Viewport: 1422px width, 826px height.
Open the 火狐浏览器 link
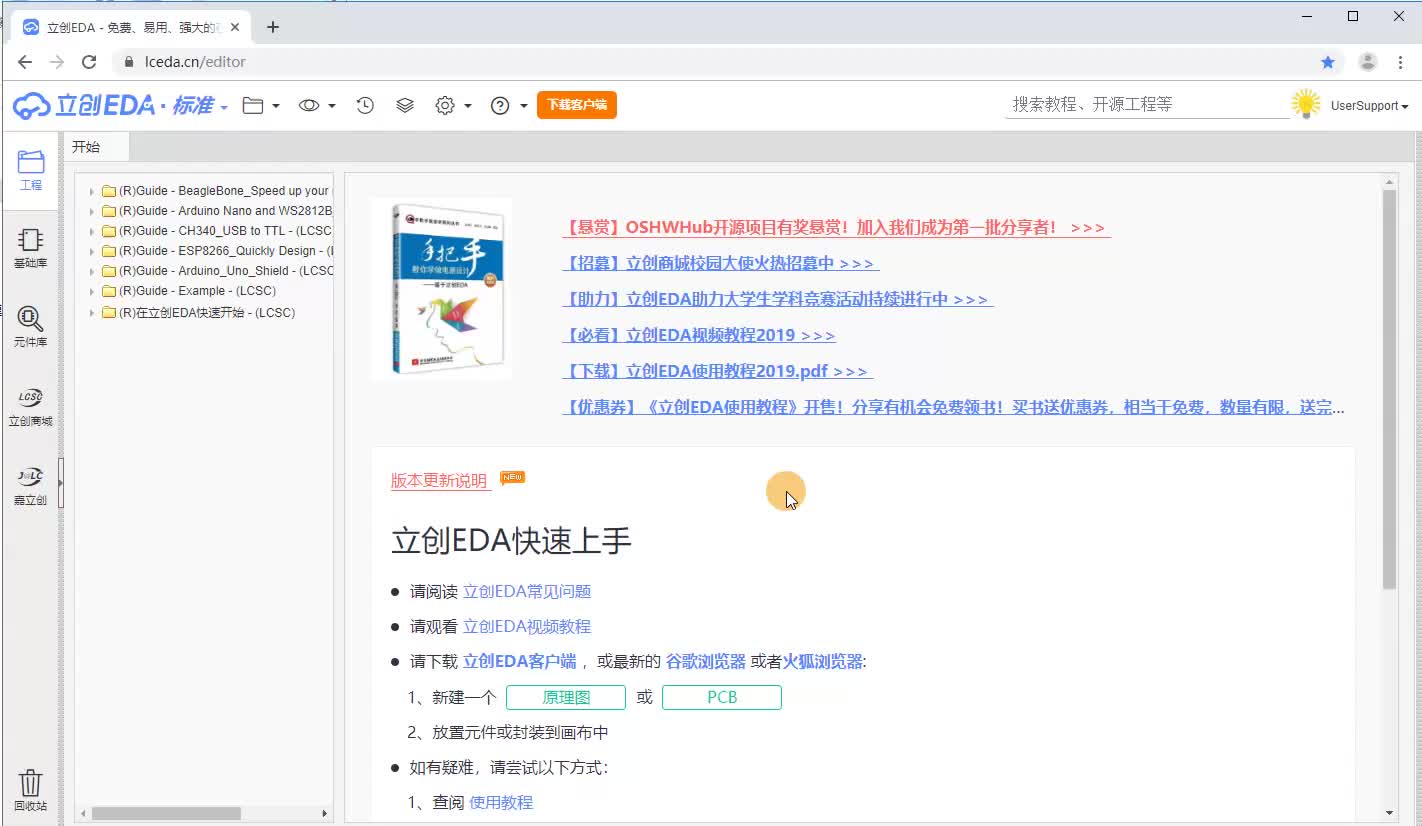822,661
